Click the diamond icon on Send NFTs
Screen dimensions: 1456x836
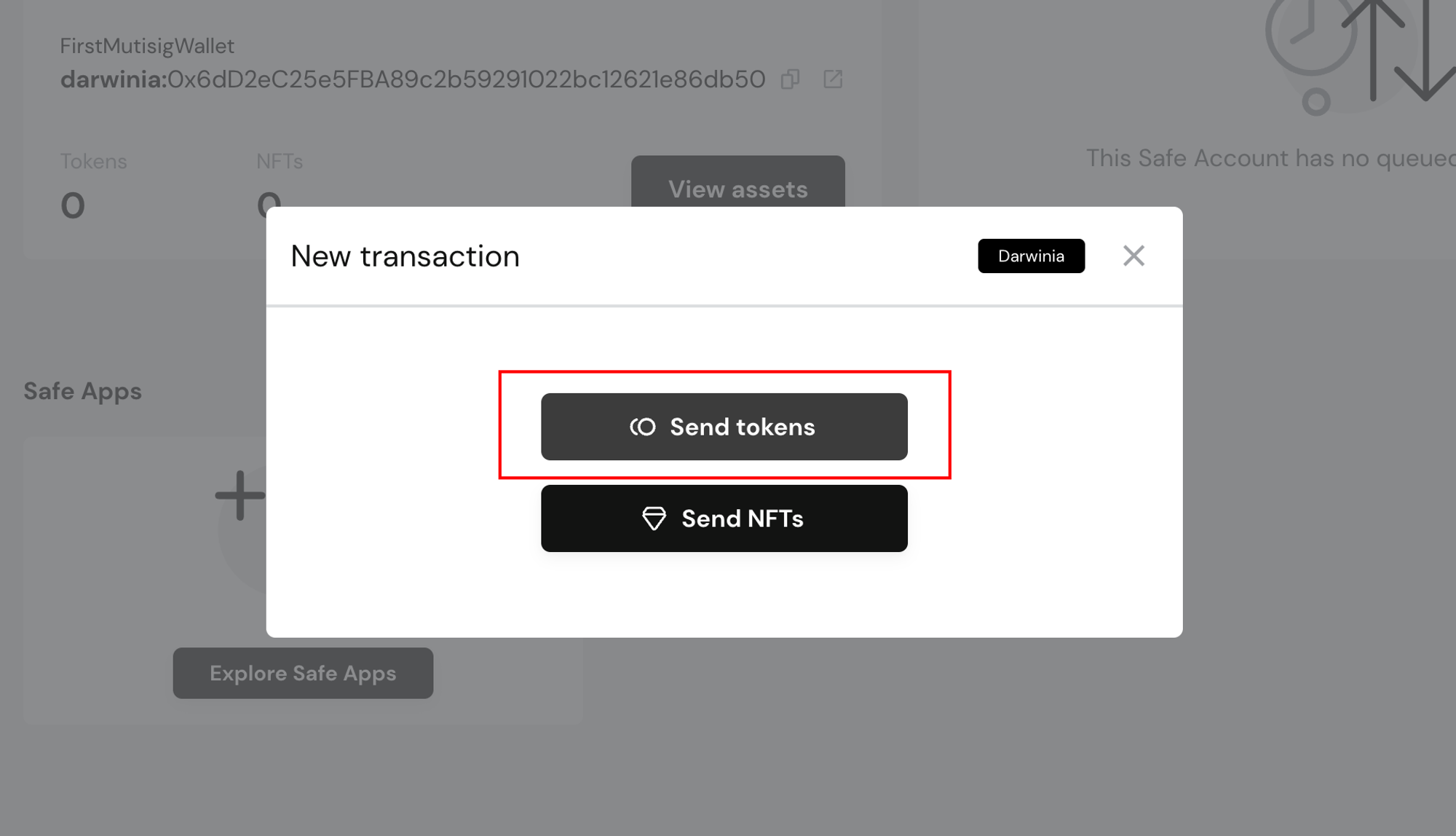(x=654, y=518)
